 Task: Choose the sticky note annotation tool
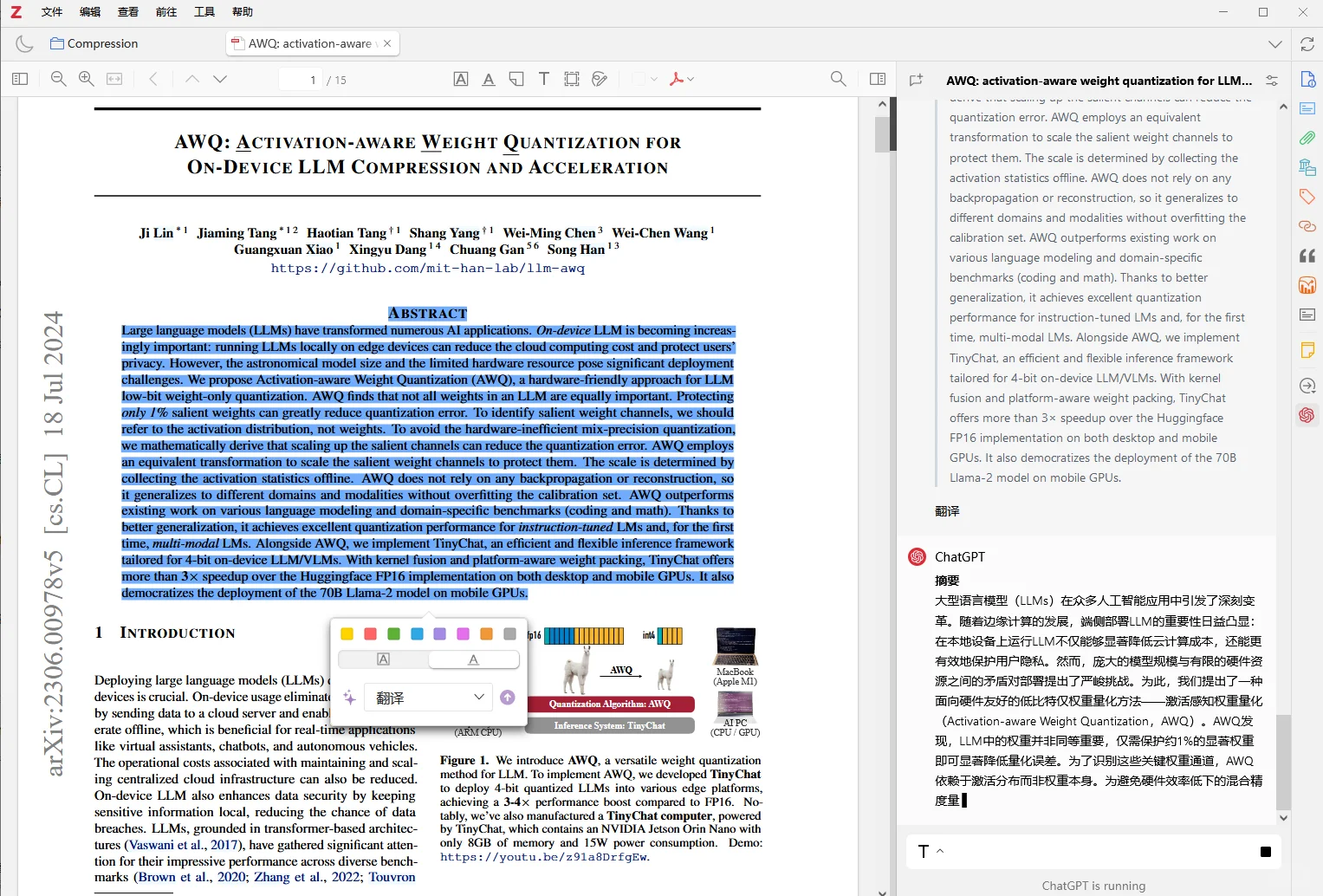516,78
